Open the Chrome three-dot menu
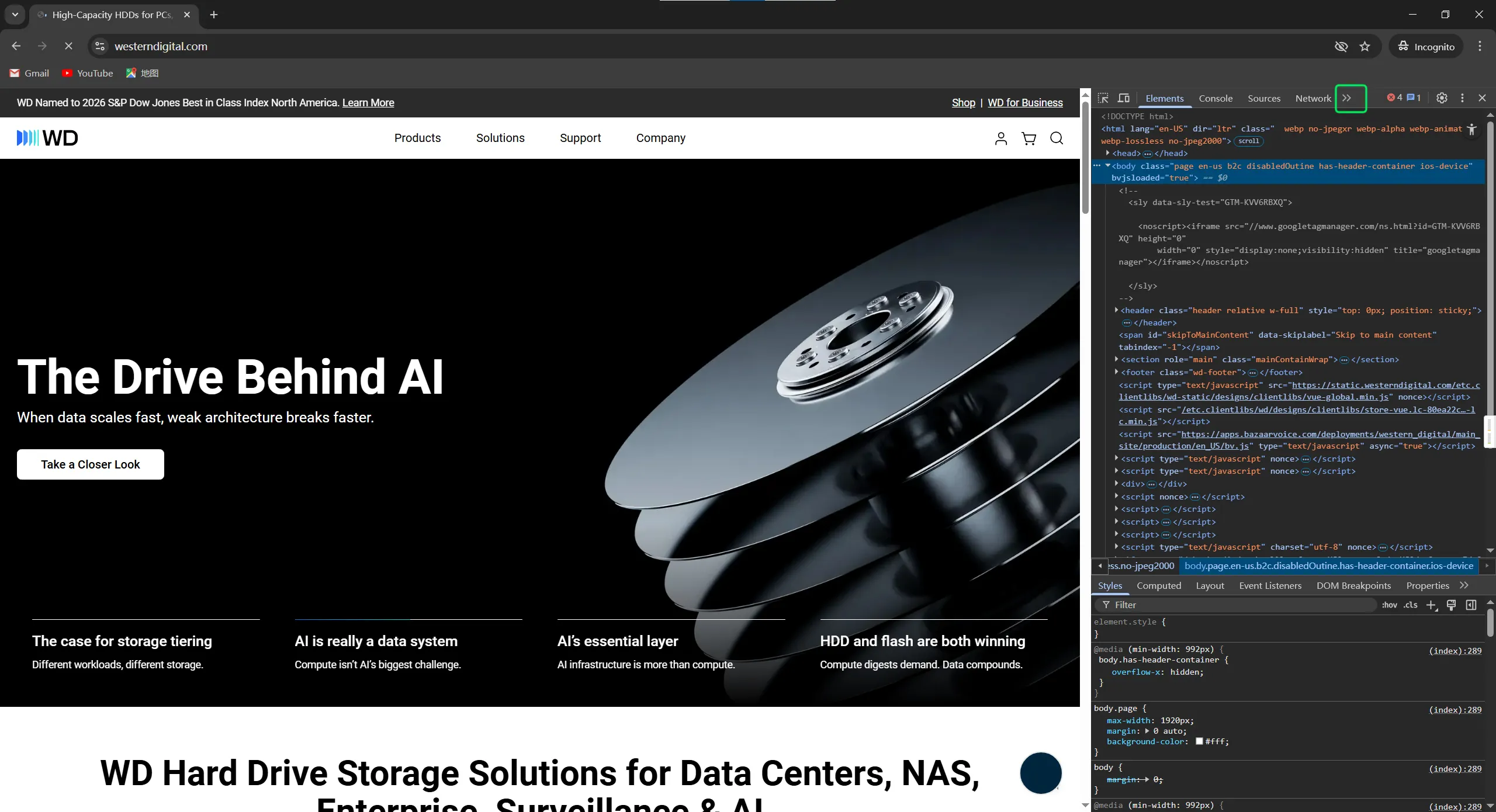Viewport: 1496px width, 812px height. pyautogui.click(x=1480, y=46)
